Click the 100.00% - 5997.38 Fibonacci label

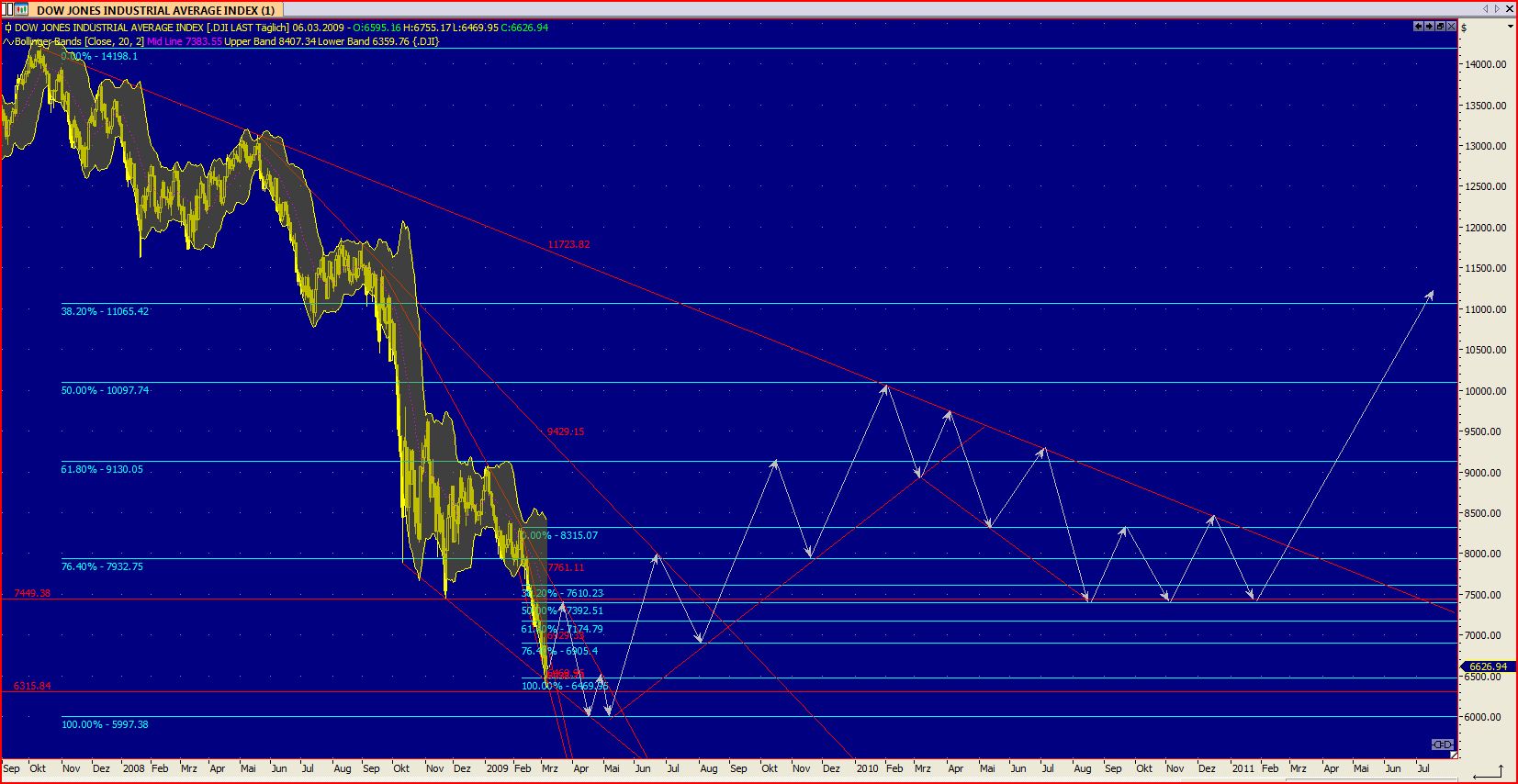[105, 724]
